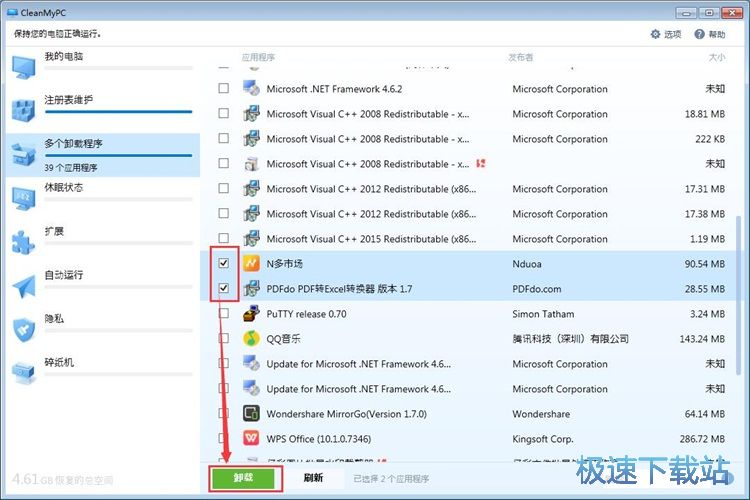
Task: Click the red broken marker on Visual C++ 2008 row
Action: tap(481, 163)
